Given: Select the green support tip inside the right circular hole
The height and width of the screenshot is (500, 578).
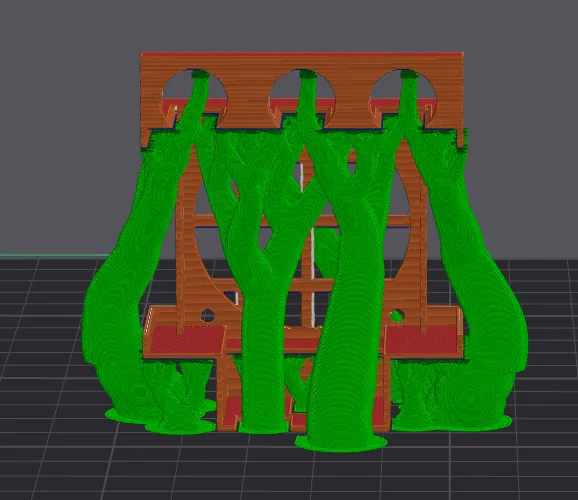Looking at the screenshot, I should [409, 75].
